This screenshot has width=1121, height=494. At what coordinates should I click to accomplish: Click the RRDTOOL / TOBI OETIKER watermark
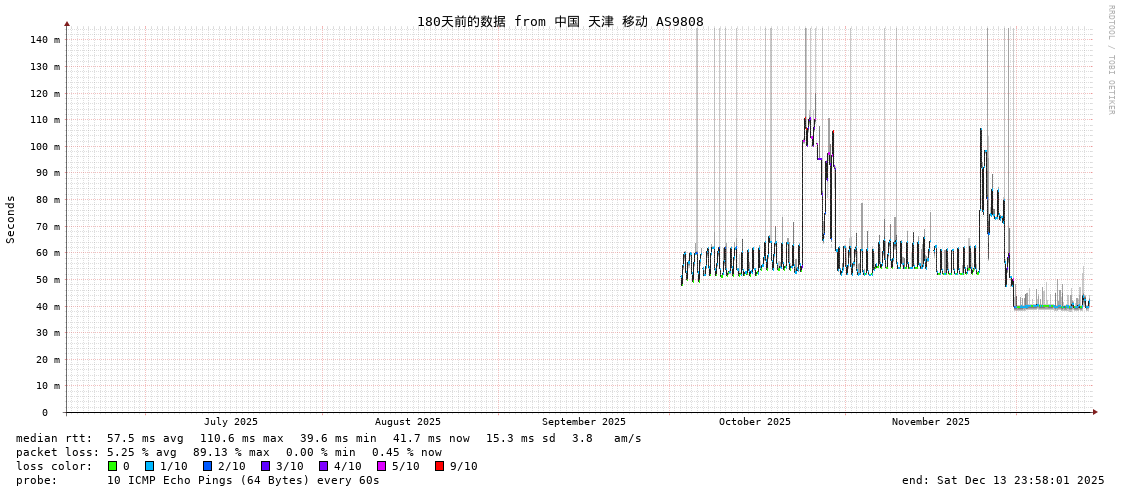[x=1110, y=60]
